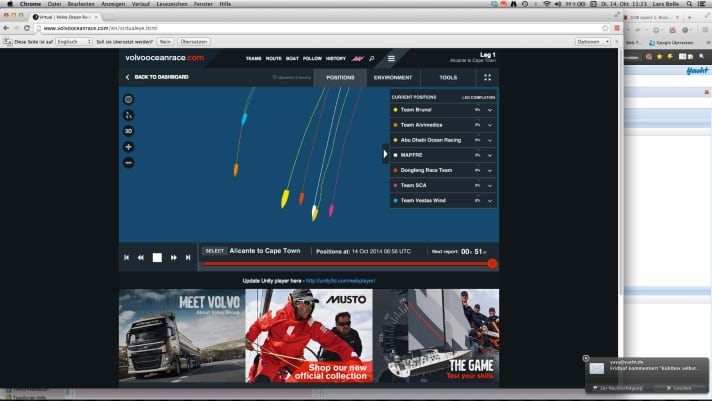Open the Route menu in site header
This screenshot has width=712, height=401.
pos(273,59)
